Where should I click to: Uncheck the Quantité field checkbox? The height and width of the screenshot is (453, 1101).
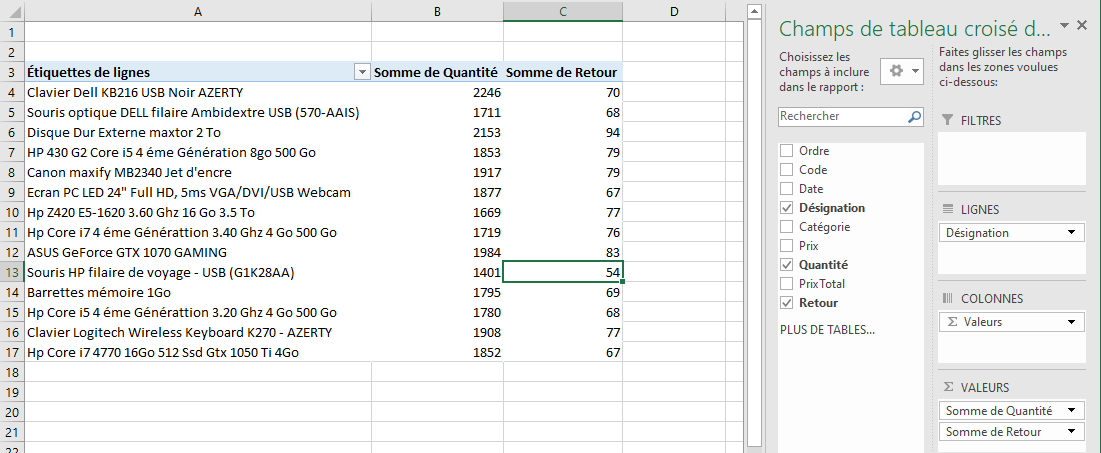click(786, 265)
